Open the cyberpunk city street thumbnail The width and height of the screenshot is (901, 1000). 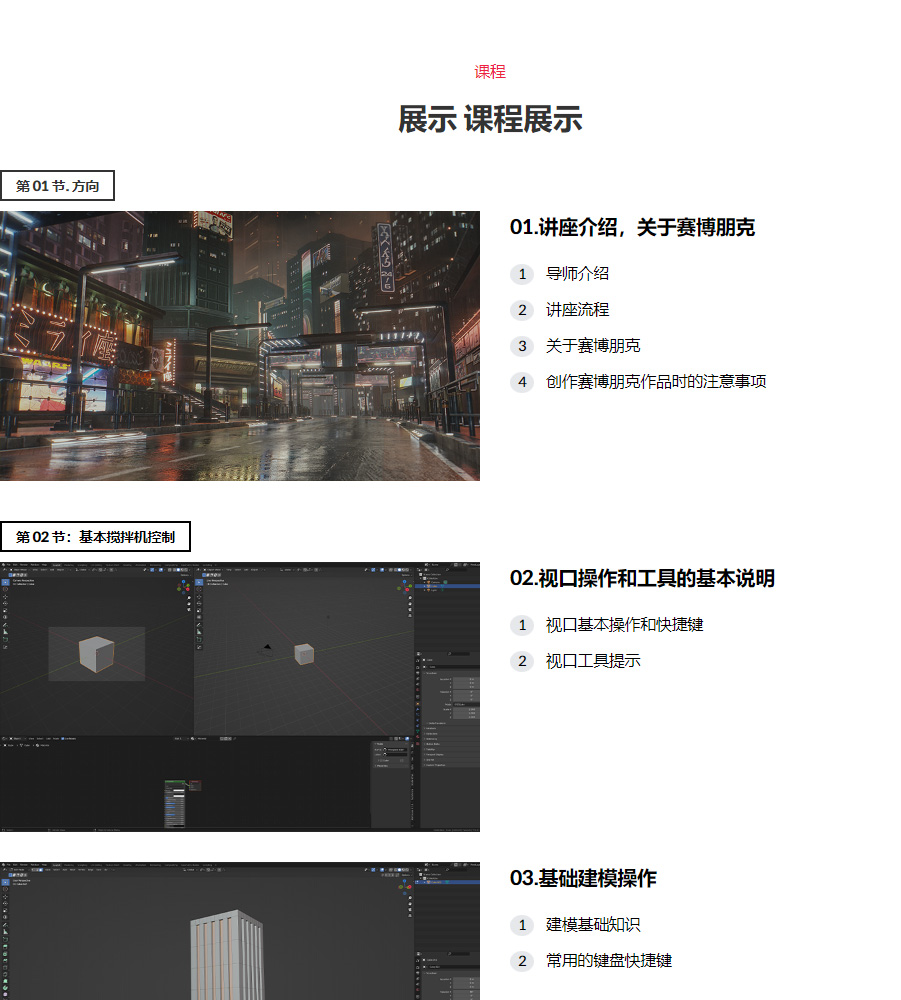click(240, 346)
